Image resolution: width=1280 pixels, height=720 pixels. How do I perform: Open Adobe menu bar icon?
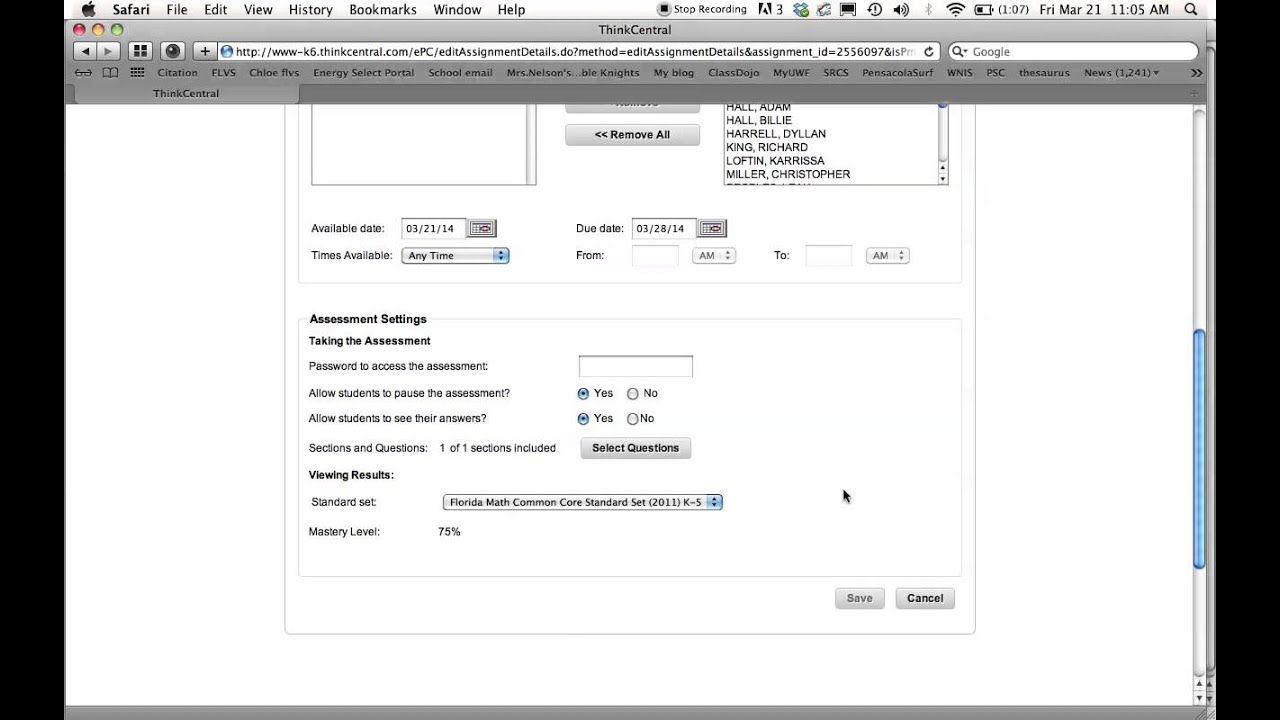(770, 9)
